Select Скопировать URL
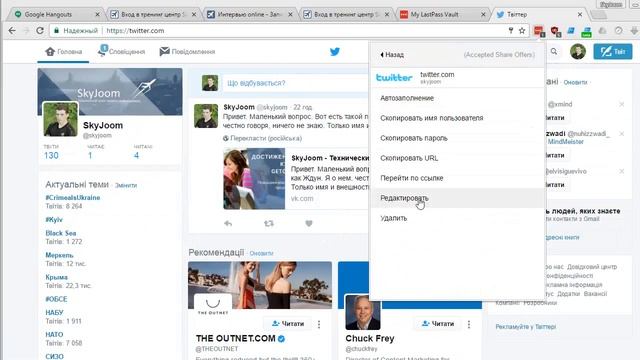This screenshot has width=640, height=360. click(457, 158)
